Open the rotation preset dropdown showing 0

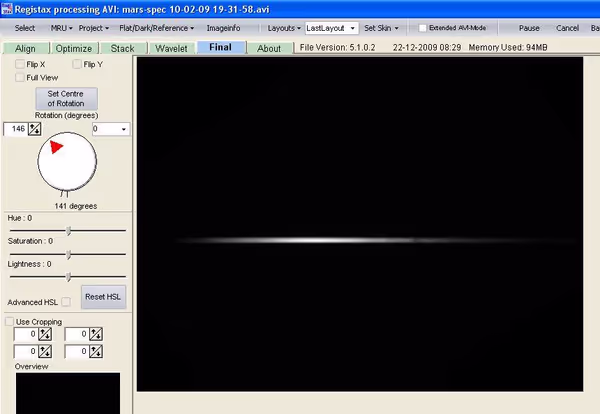tap(110, 129)
